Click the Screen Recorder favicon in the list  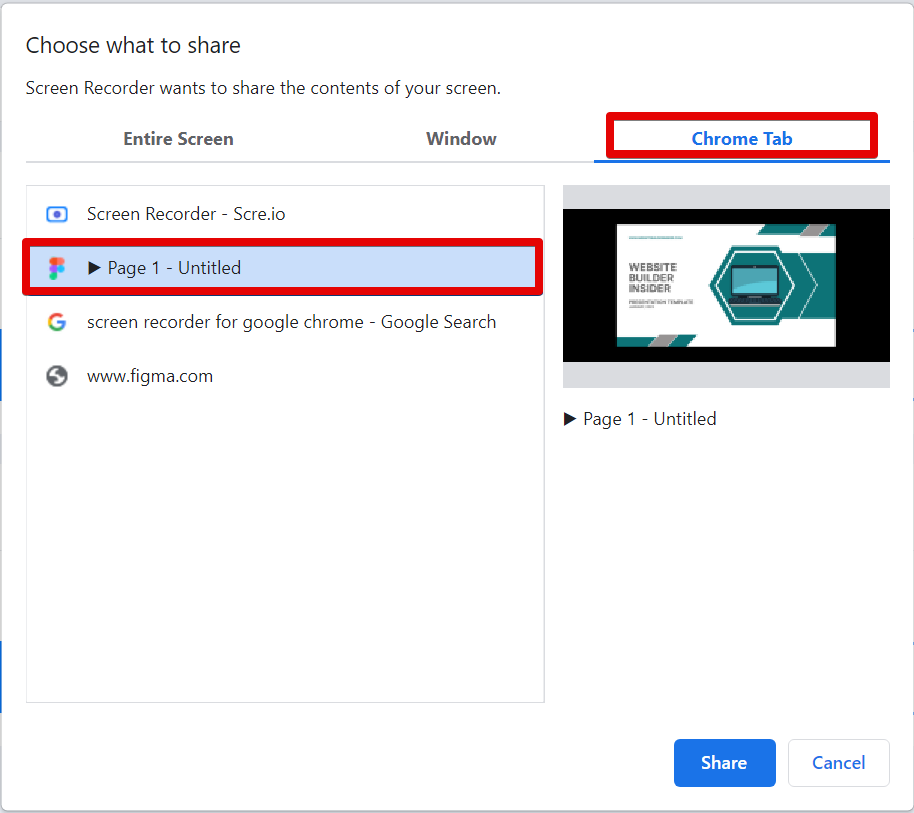(57, 214)
